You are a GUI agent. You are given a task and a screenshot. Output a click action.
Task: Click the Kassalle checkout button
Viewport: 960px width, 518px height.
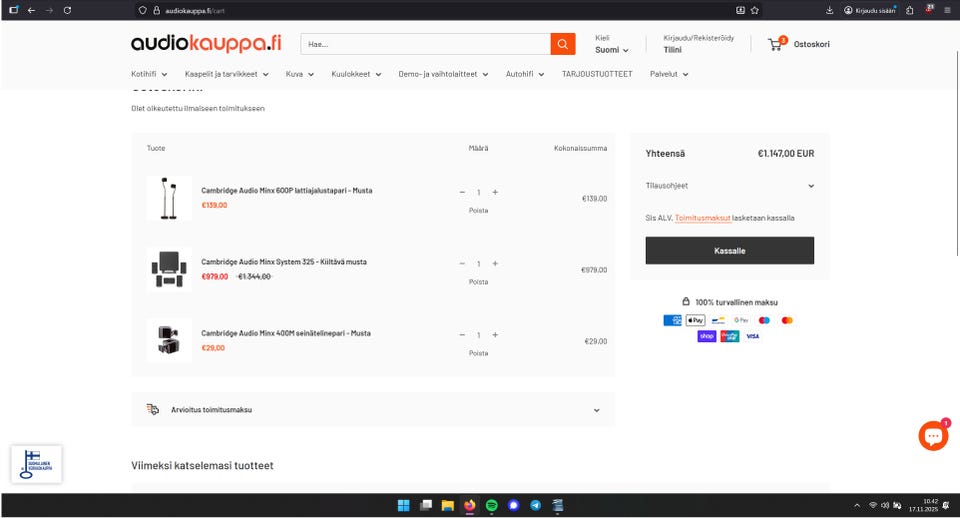(x=730, y=250)
